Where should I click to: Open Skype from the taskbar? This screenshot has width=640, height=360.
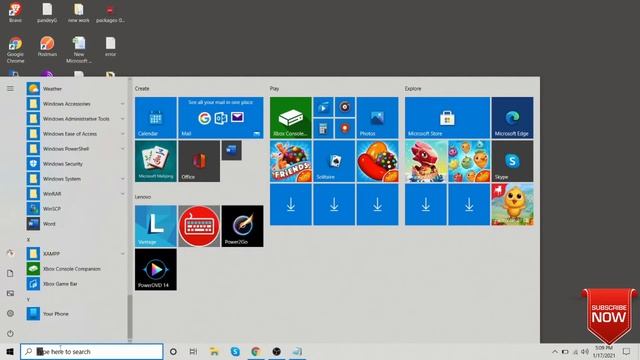[235, 351]
